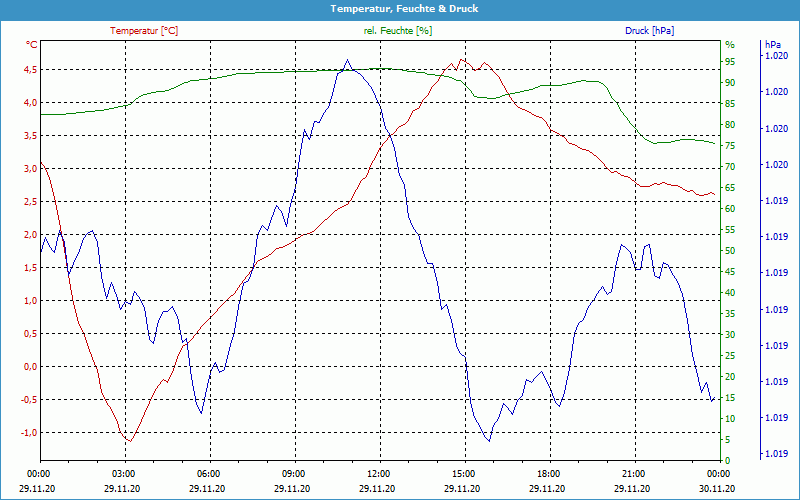Click the blue hPa axis unit label
Image resolution: width=800 pixels, height=500 pixels.
click(x=773, y=45)
